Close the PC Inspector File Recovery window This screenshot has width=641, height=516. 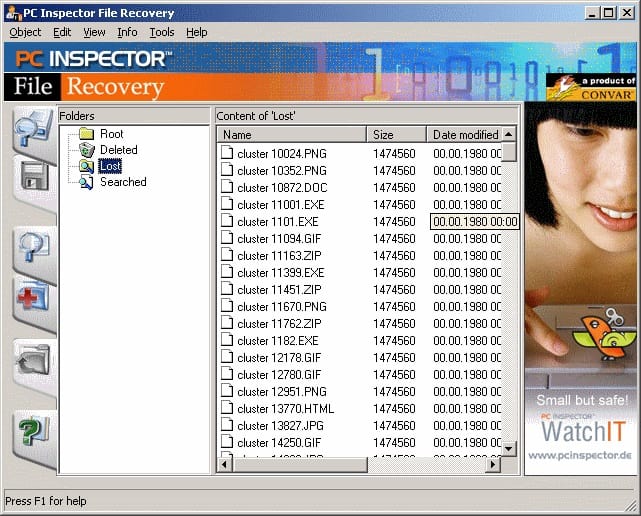click(627, 13)
